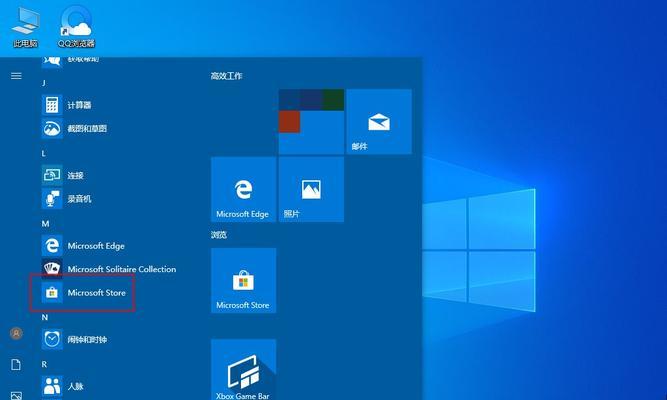Open Microsoft Store in app list

click(84, 292)
